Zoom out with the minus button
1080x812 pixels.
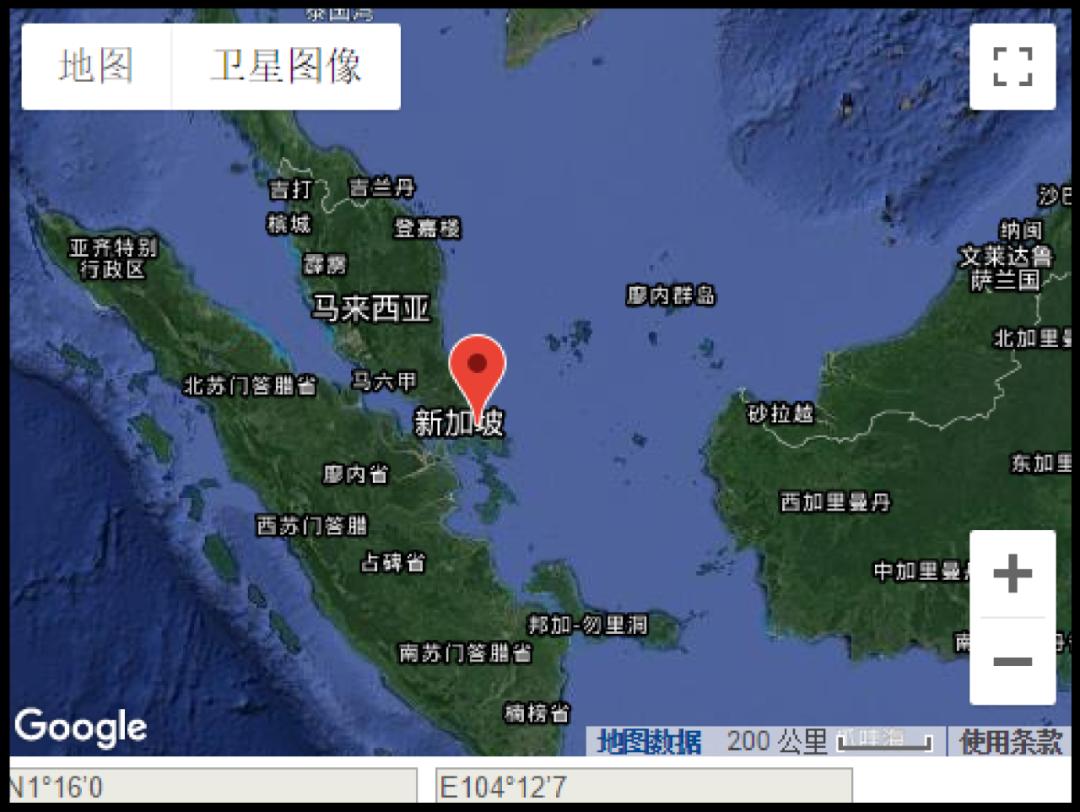[x=1012, y=661]
